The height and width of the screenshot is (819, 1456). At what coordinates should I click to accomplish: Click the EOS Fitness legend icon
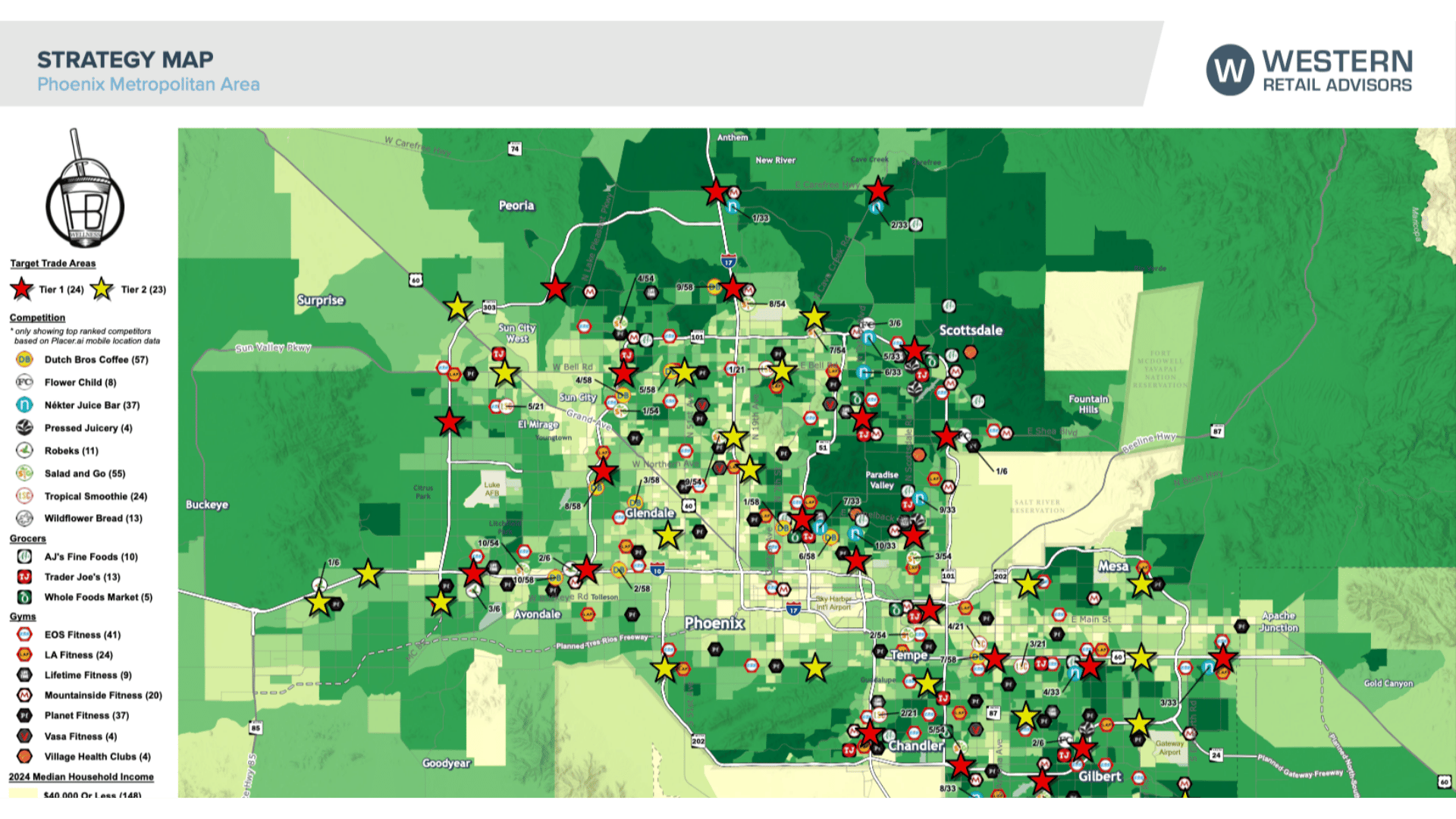(24, 635)
